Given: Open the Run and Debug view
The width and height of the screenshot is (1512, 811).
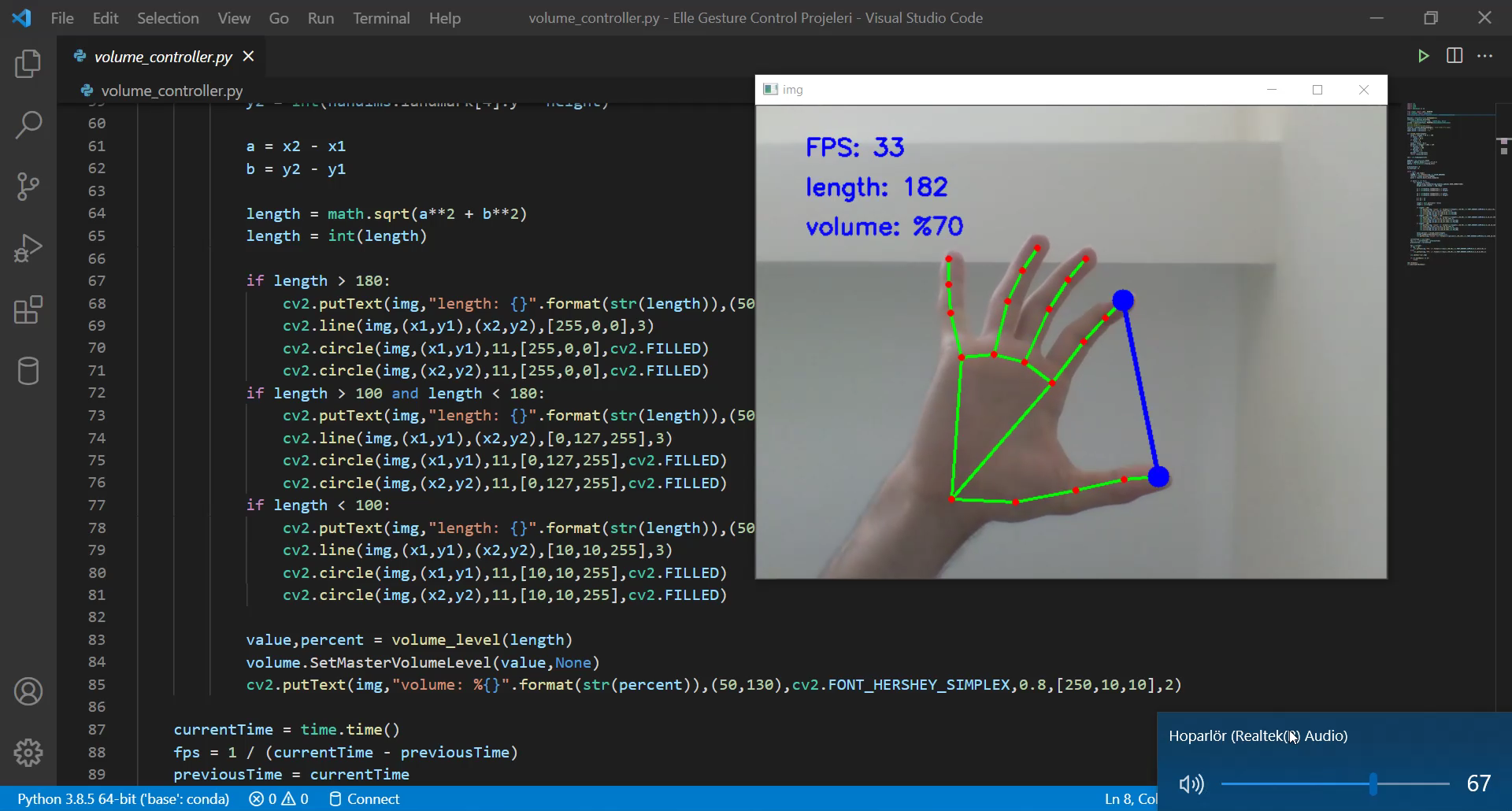Looking at the screenshot, I should 28,248.
